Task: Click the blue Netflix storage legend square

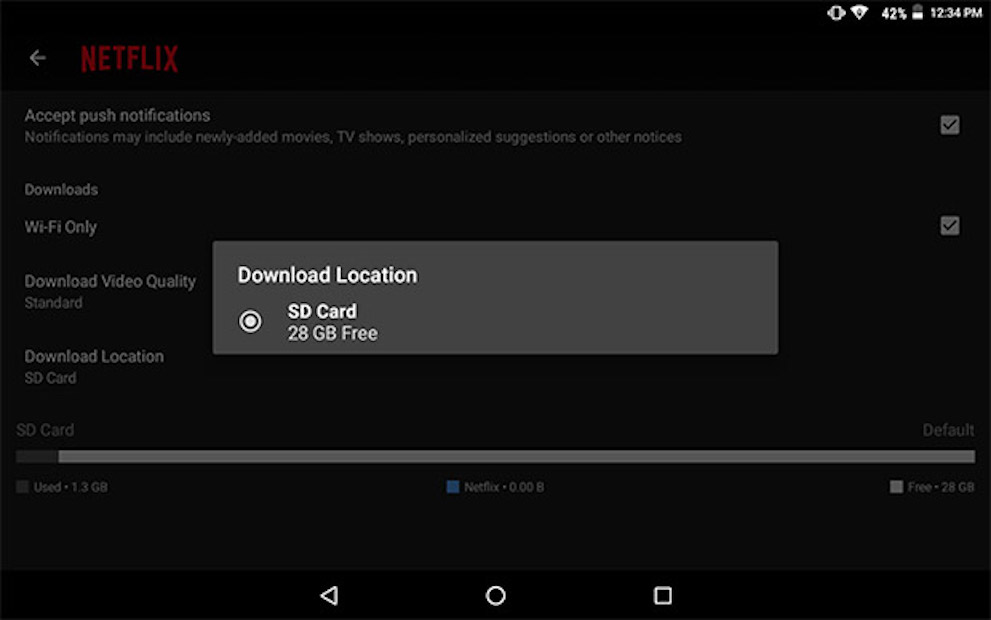Action: tap(453, 487)
